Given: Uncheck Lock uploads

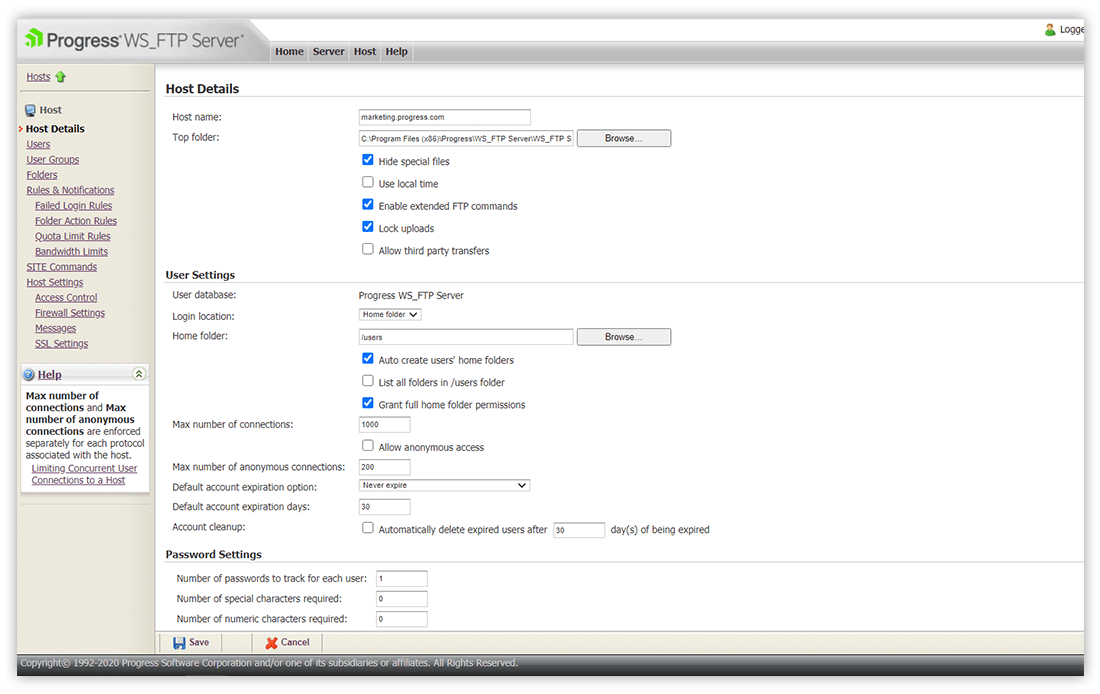Looking at the screenshot, I should coord(368,227).
